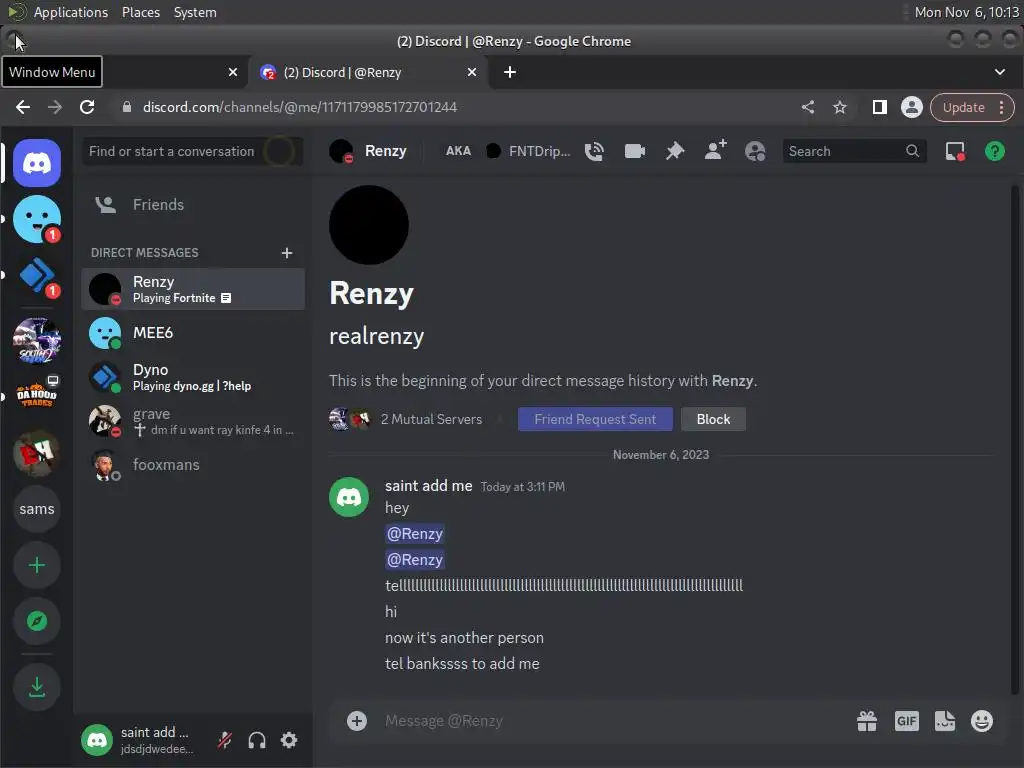Open Discord inbox icon
1024x768 pixels.
pos(955,152)
